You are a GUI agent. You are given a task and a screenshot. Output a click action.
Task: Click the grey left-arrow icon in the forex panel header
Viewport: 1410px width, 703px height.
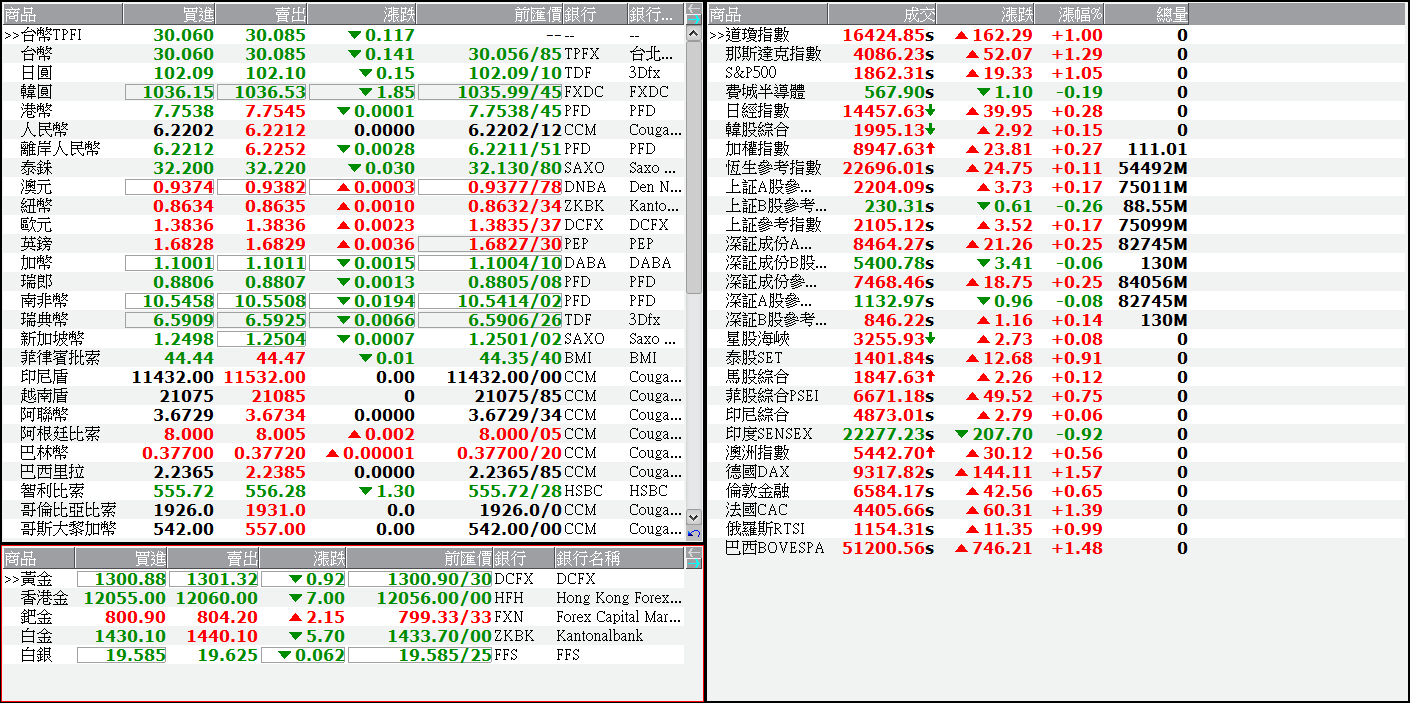(x=694, y=8)
